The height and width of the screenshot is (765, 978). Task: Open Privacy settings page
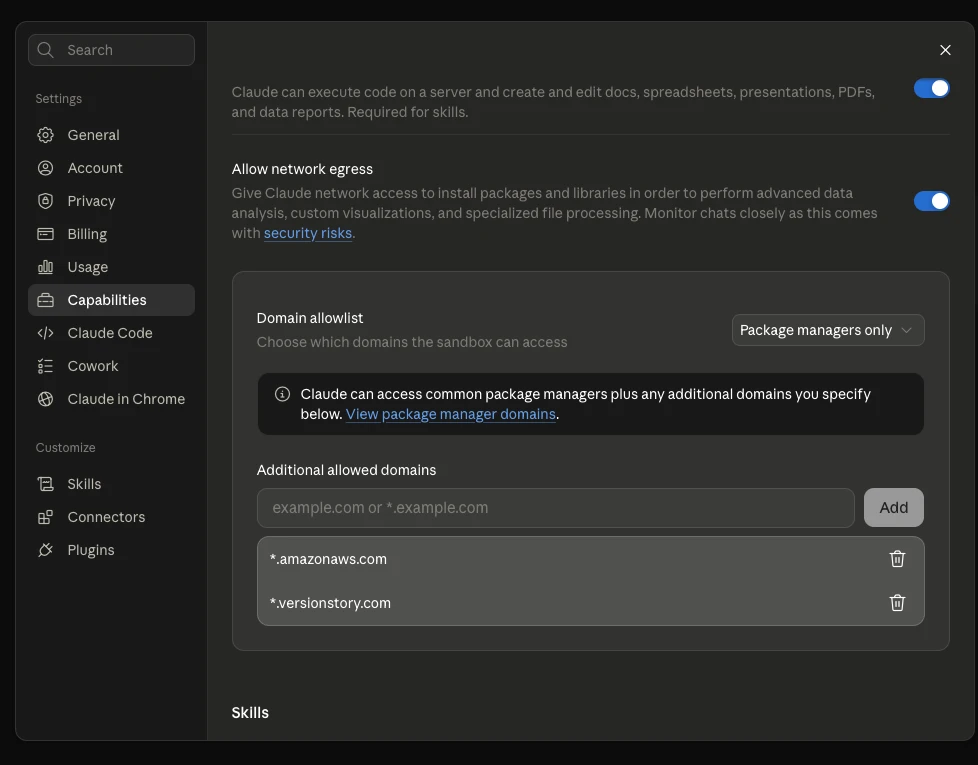point(111,201)
